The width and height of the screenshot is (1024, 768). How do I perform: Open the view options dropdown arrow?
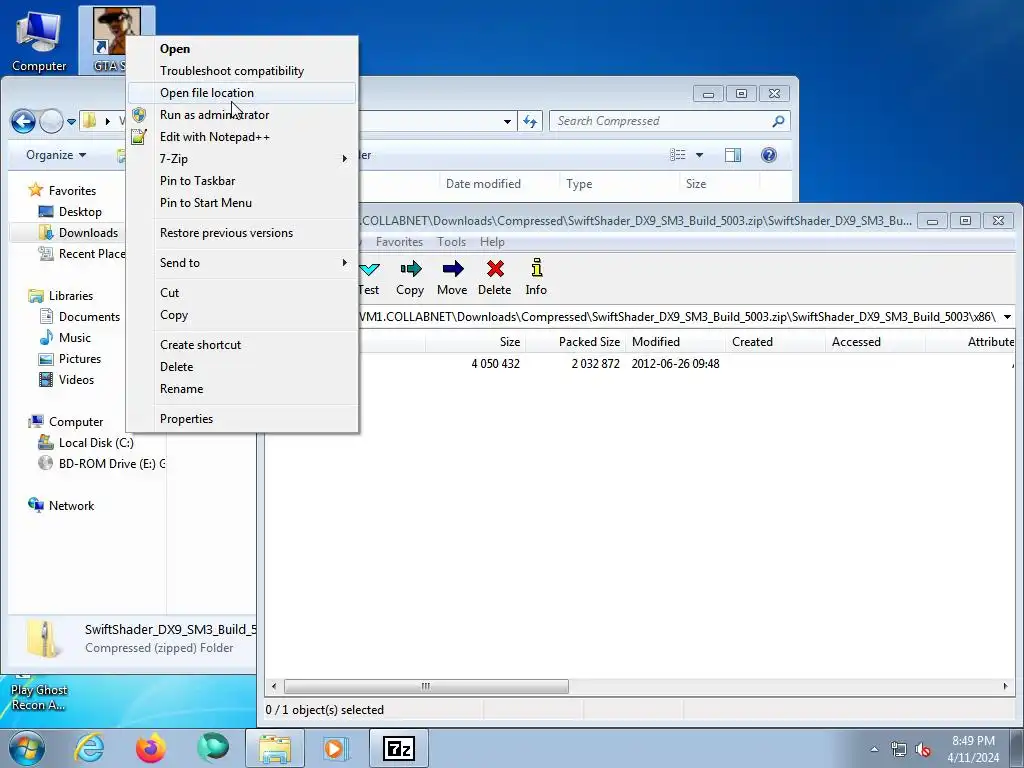click(x=699, y=155)
